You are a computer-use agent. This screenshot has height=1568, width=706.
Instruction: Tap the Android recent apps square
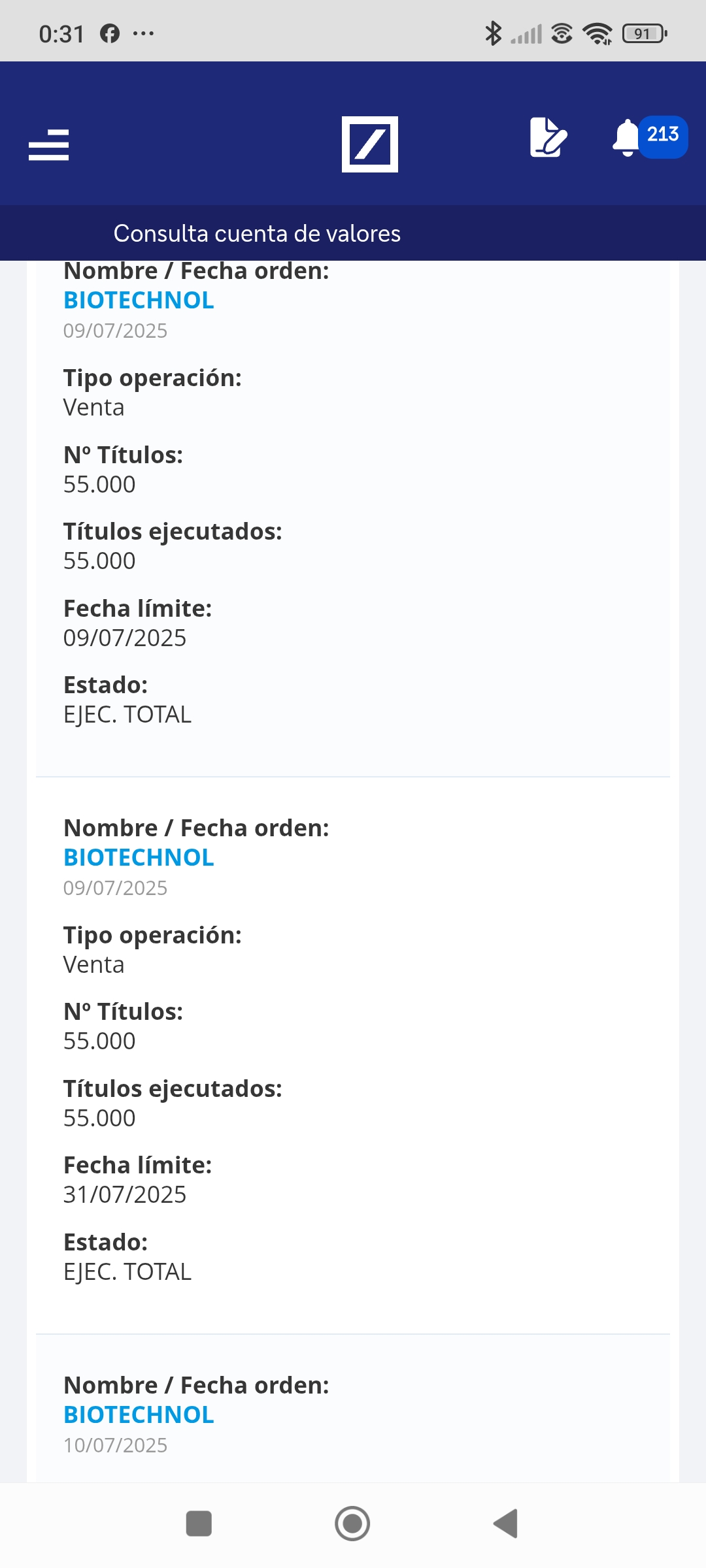point(199,1524)
